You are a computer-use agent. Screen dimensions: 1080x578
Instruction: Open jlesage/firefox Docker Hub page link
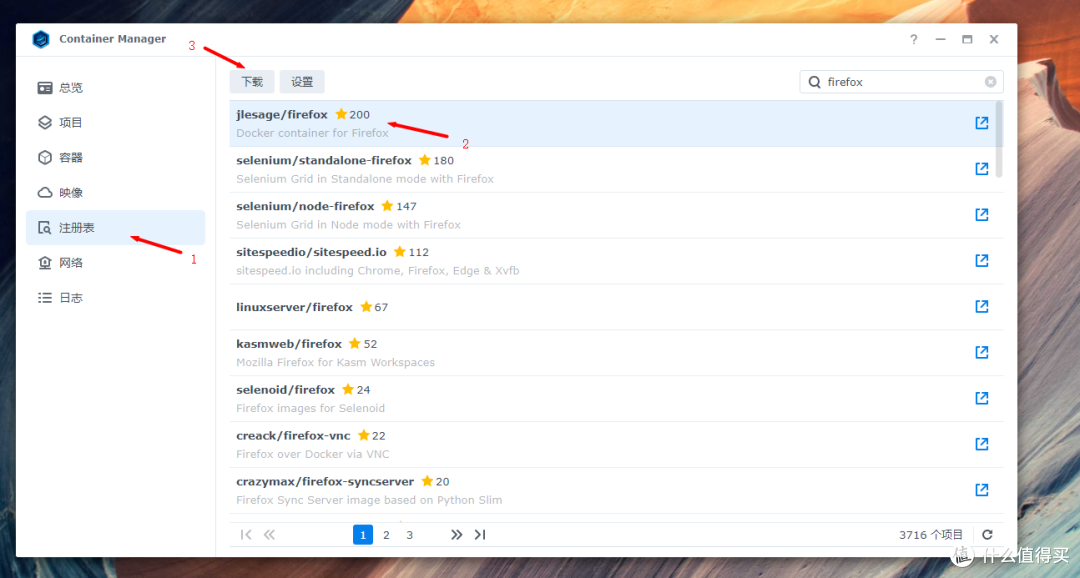(981, 122)
